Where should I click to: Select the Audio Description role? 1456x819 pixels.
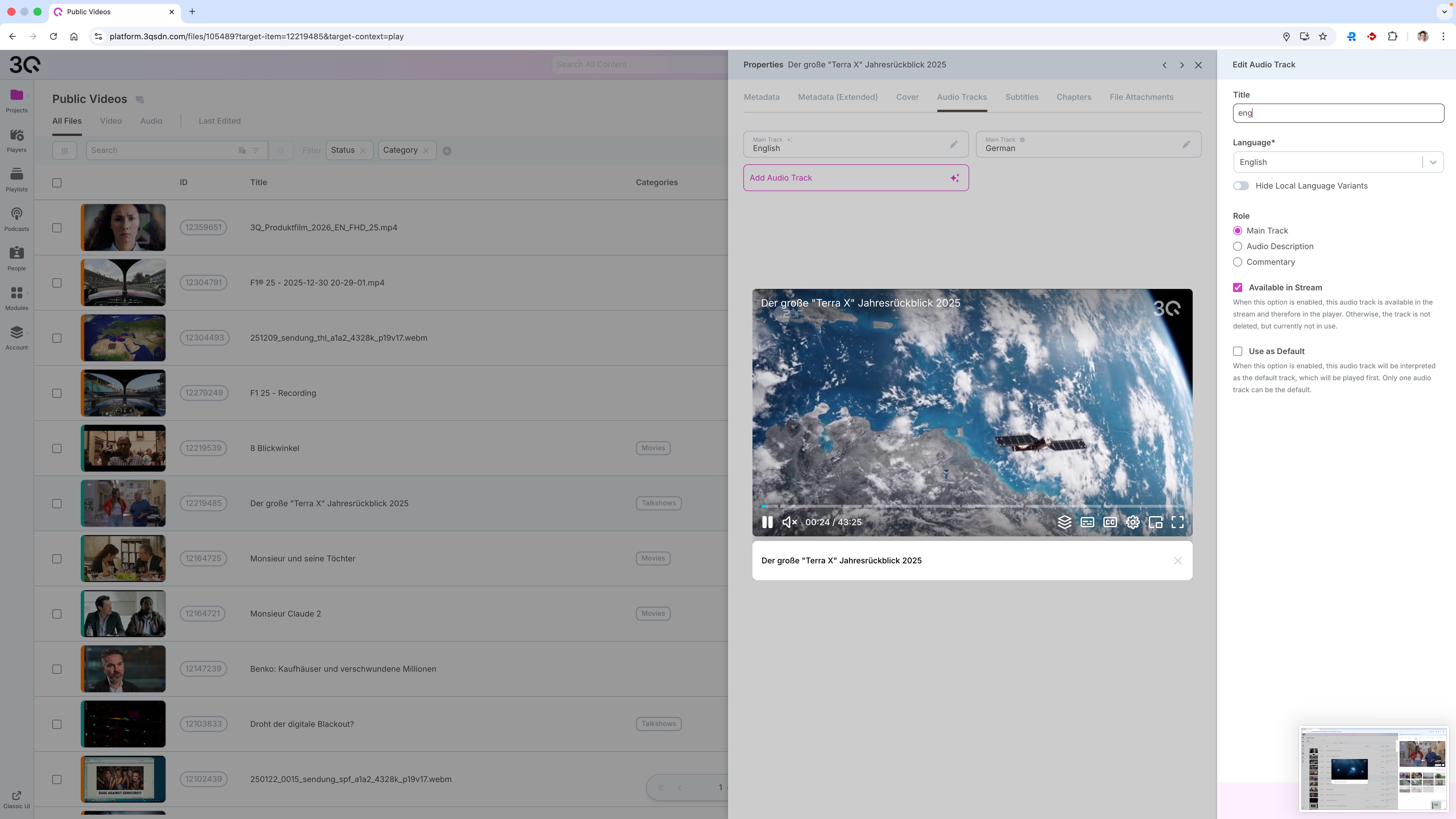[1238, 247]
